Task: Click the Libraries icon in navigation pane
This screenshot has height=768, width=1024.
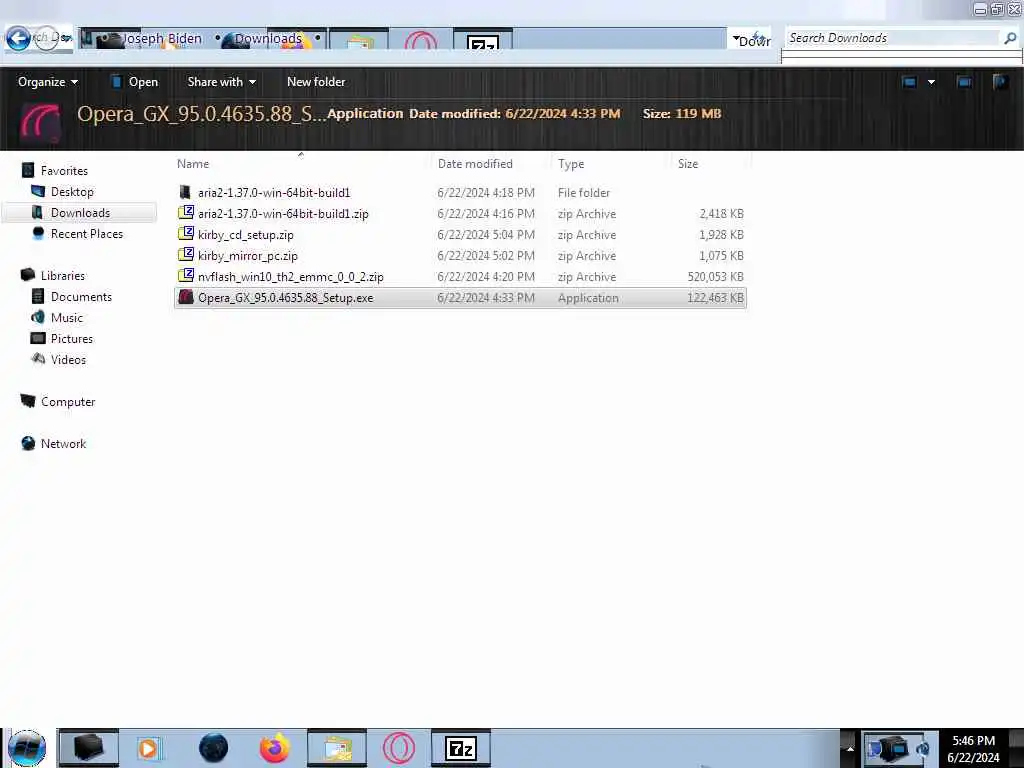Action: (27, 275)
